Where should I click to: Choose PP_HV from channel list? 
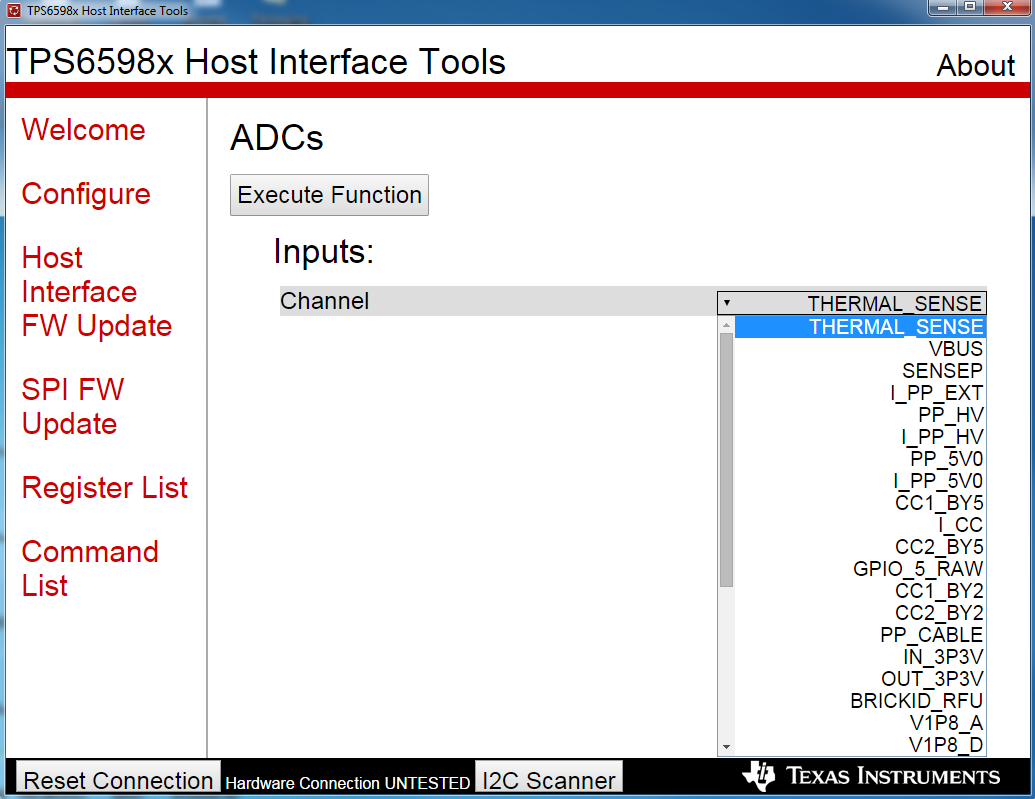(x=860, y=415)
